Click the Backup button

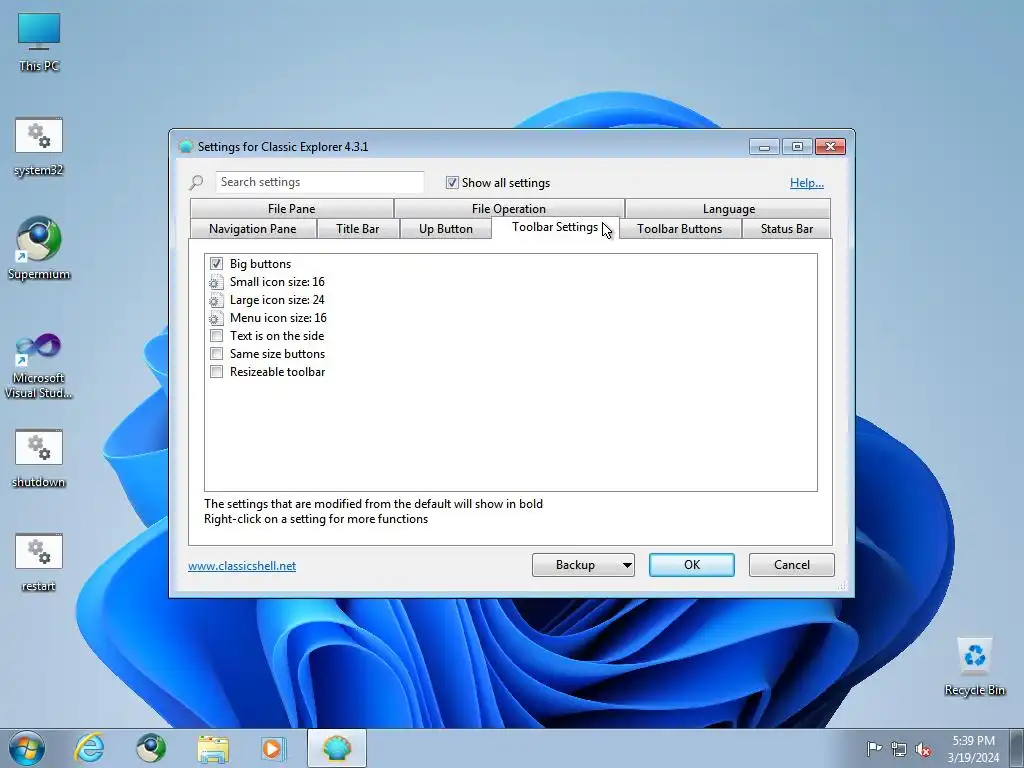(x=575, y=565)
